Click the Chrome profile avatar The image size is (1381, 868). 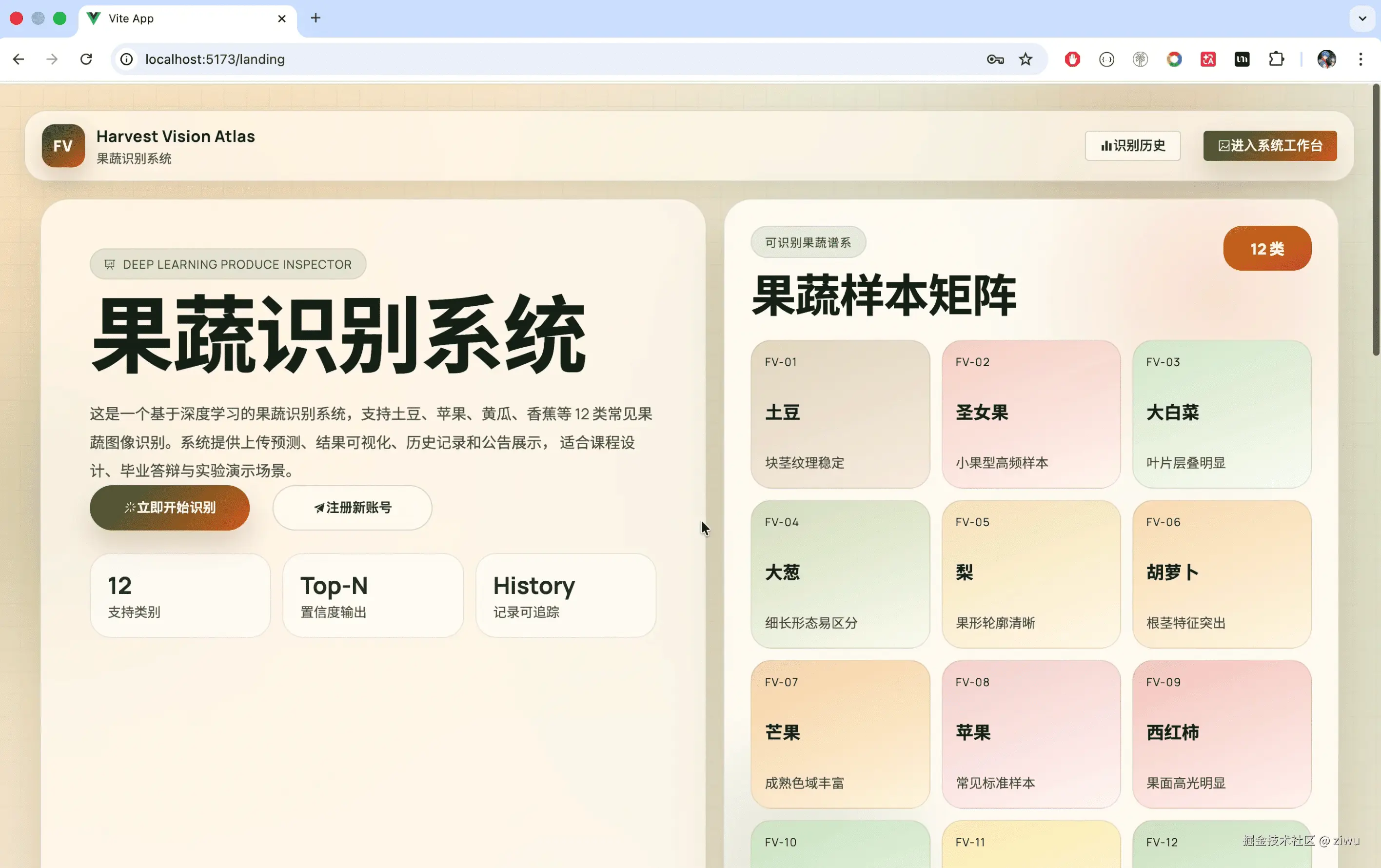tap(1325, 59)
